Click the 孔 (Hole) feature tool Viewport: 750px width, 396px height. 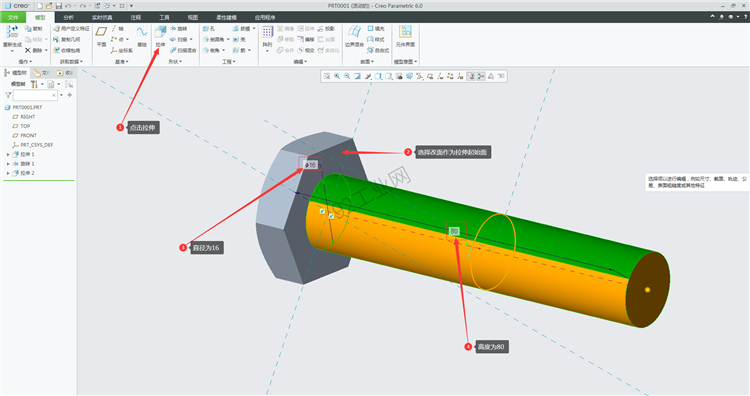point(209,29)
